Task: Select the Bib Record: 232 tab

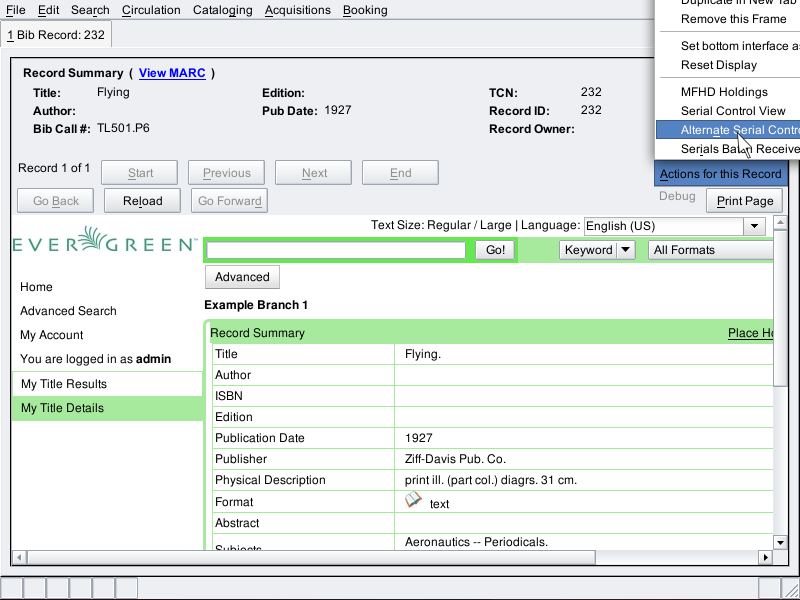Action: tap(56, 35)
